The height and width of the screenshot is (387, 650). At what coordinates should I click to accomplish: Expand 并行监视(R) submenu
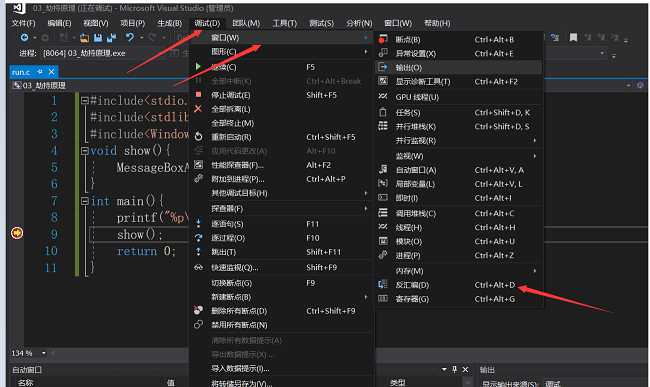[x=459, y=140]
